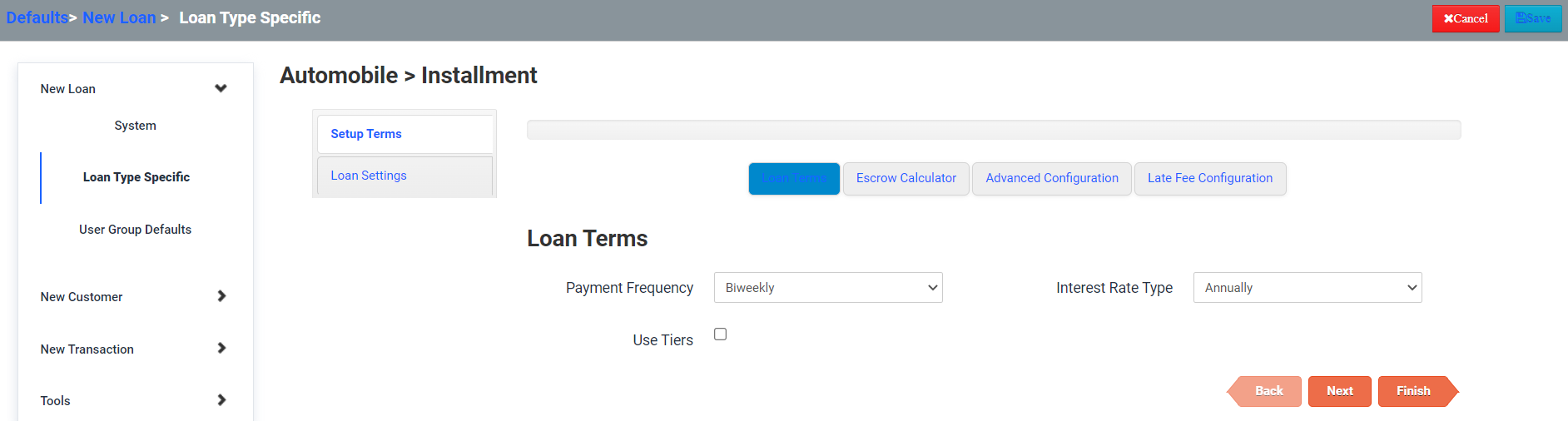Switch to the Escrow Calculator tab

(906, 178)
